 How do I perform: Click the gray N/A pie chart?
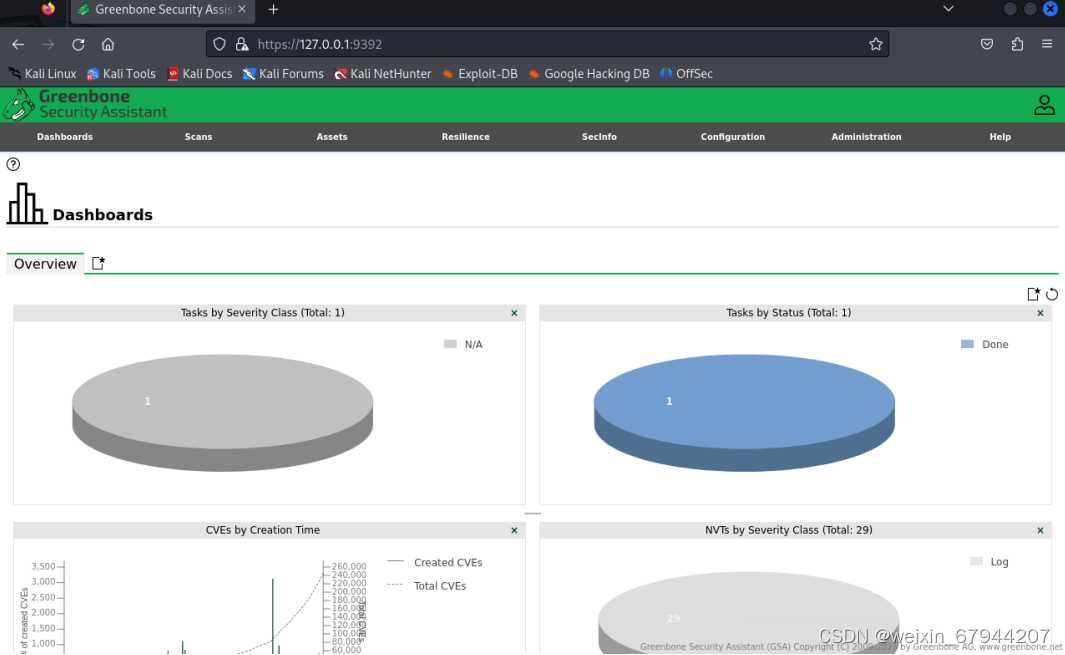tap(222, 412)
